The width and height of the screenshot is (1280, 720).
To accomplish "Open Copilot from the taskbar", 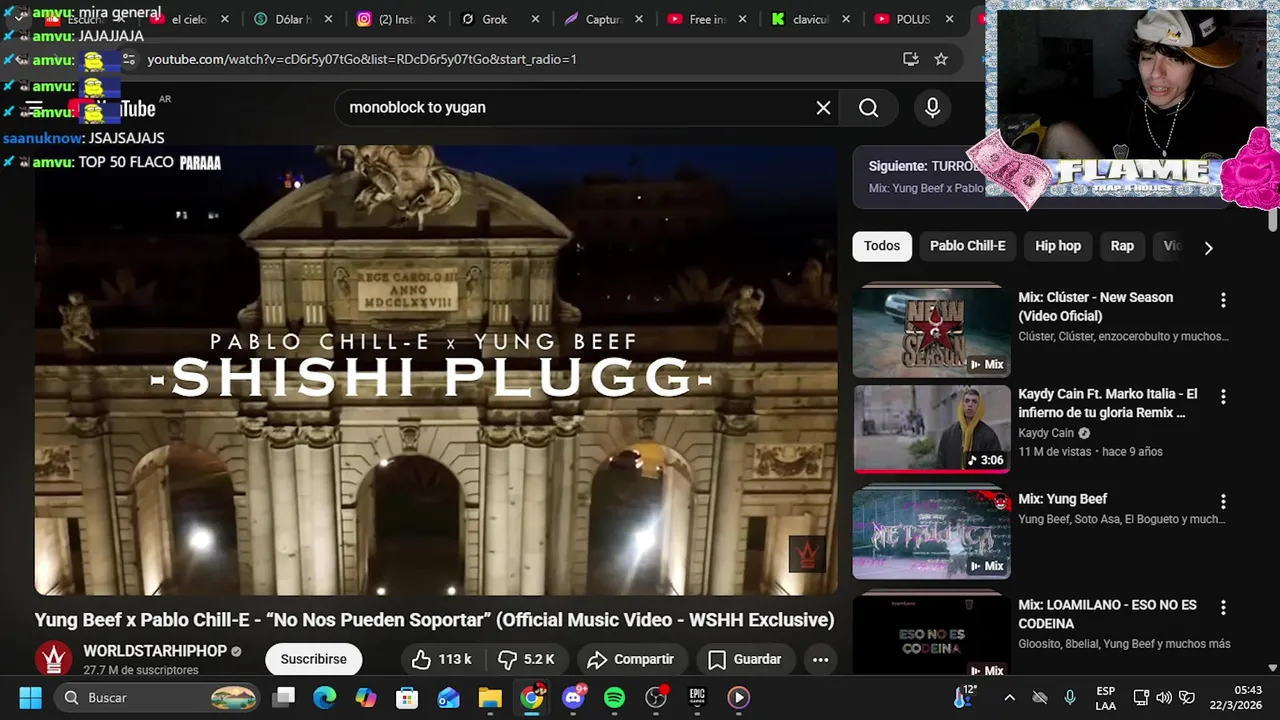I will (366, 697).
